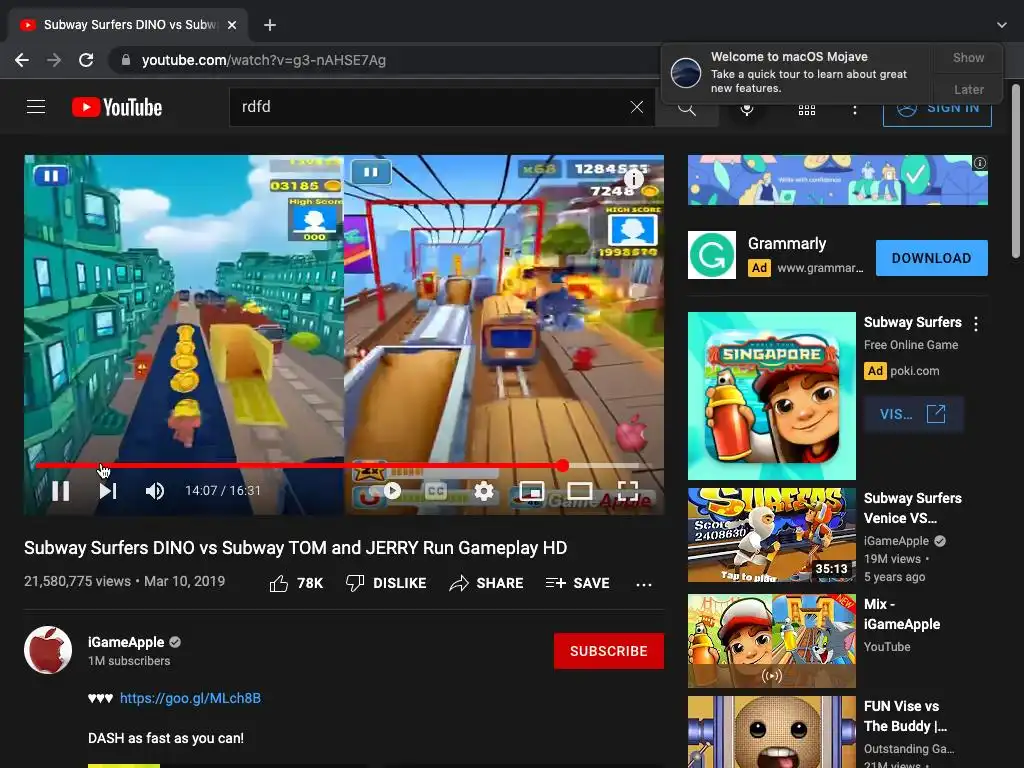
Task: Click the video info card icon
Action: (x=634, y=178)
